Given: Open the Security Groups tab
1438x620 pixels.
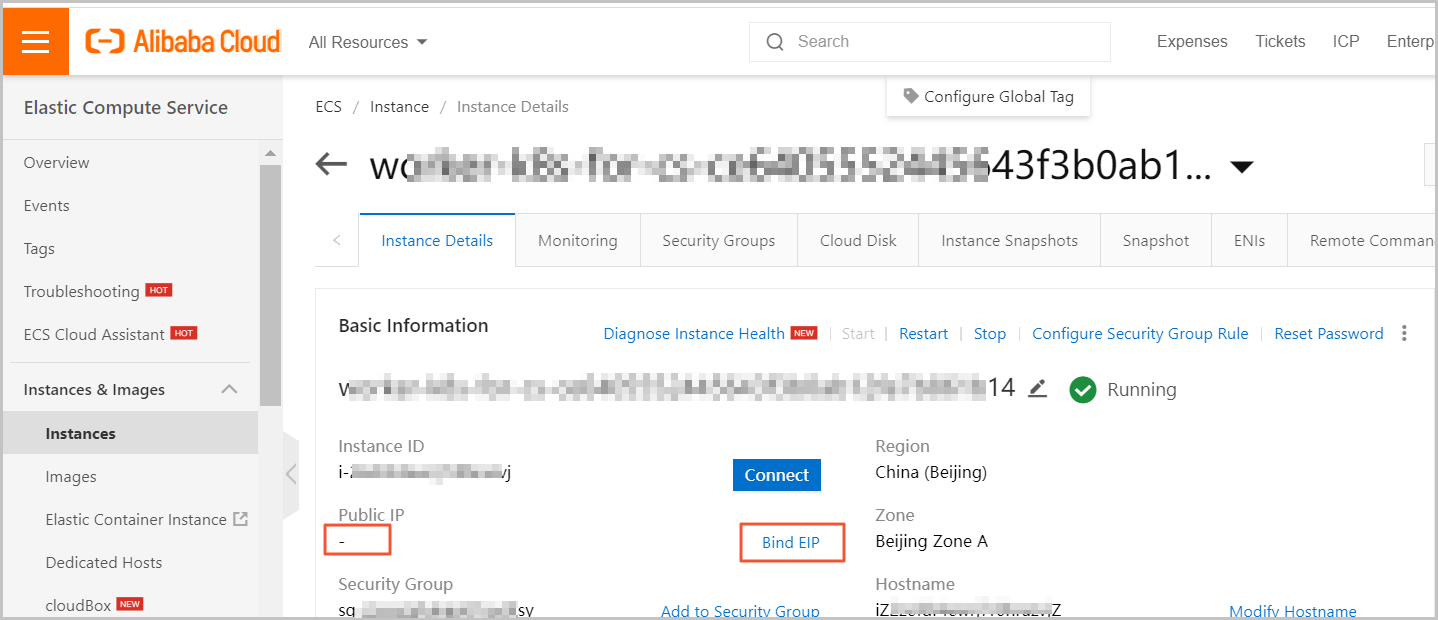Looking at the screenshot, I should tap(718, 240).
